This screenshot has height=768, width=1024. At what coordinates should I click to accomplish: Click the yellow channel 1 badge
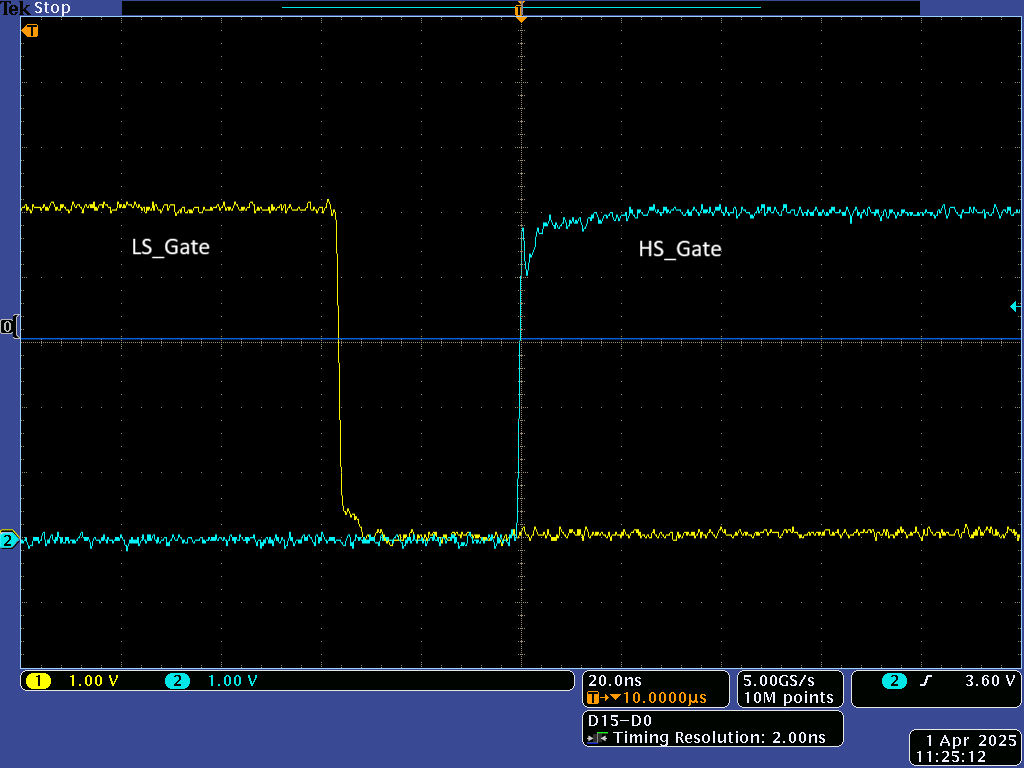38,681
